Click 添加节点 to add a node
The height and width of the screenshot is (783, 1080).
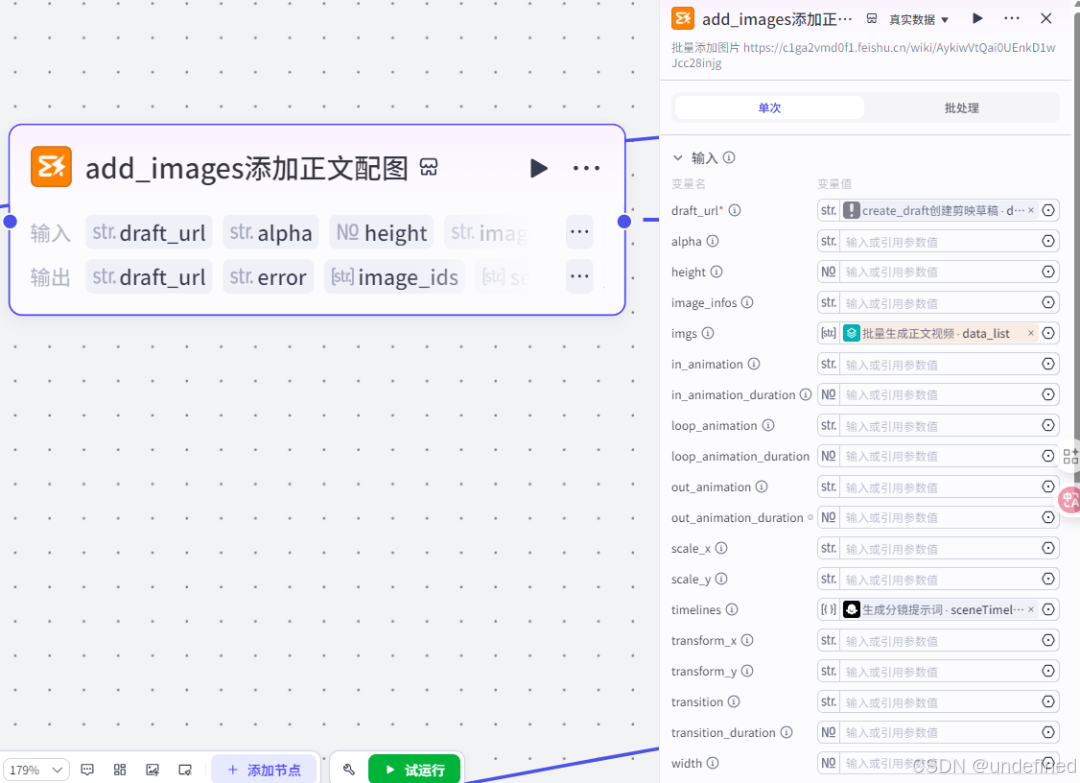click(264, 769)
